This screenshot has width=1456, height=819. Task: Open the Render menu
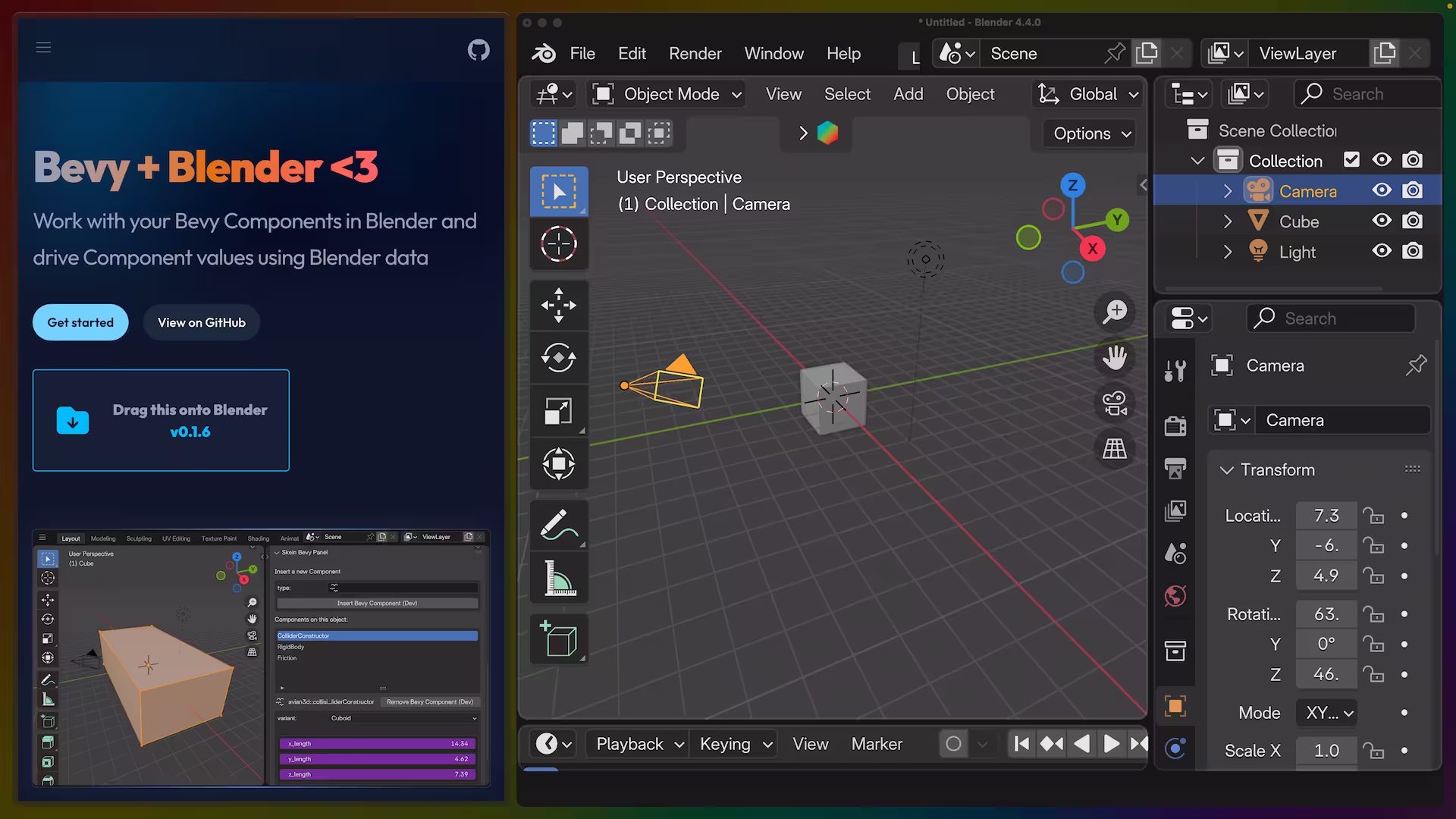[x=695, y=54]
